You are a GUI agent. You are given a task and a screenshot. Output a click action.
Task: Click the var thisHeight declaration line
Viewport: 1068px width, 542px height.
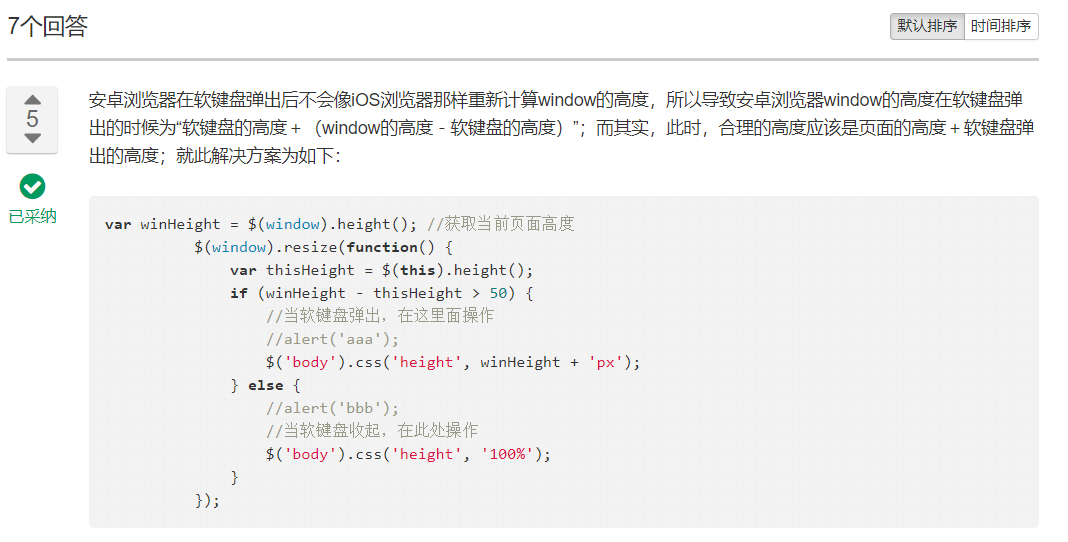pyautogui.click(x=381, y=270)
